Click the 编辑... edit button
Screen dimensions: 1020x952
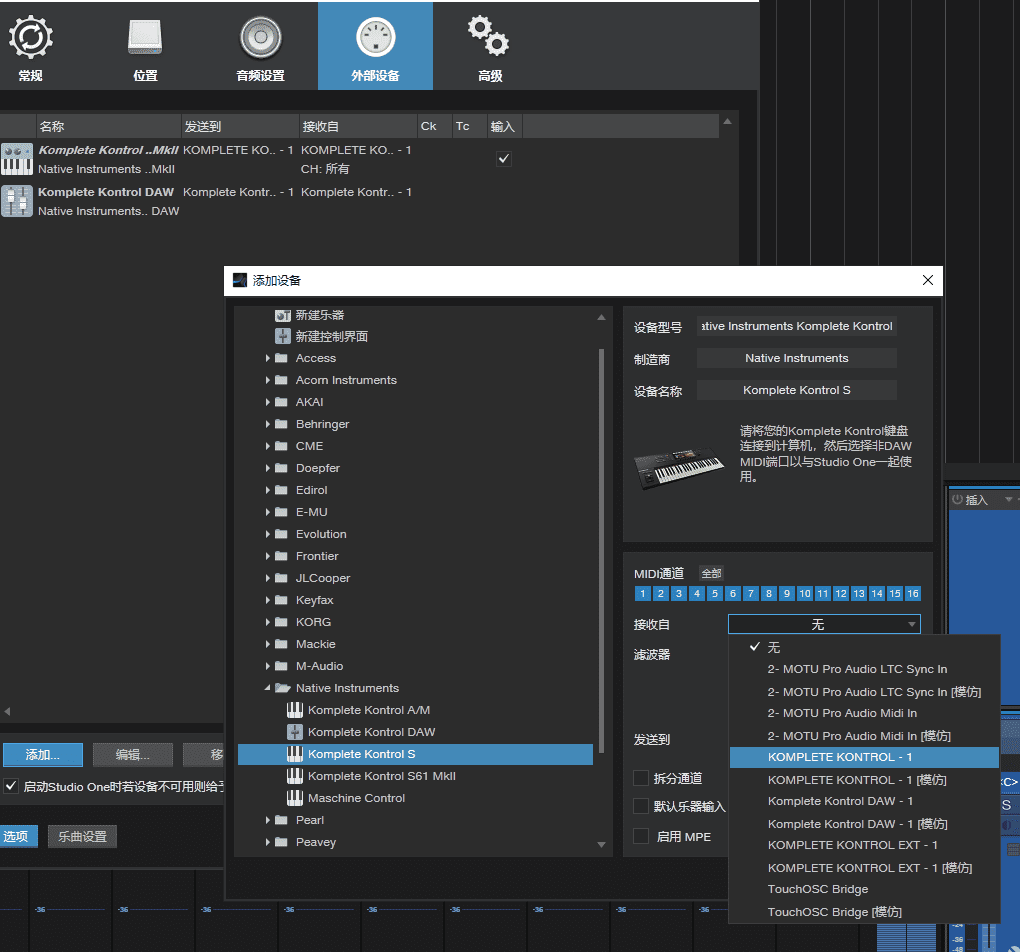pyautogui.click(x=133, y=755)
